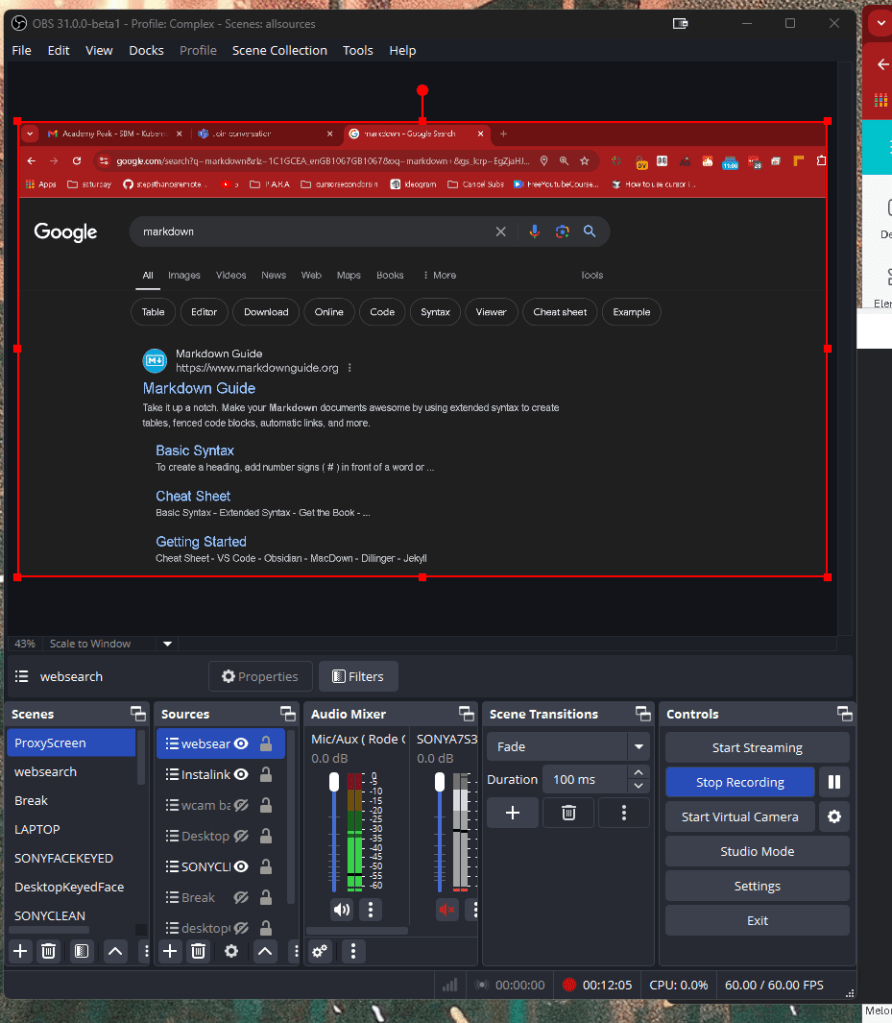Screen dimensions: 892x1023
Task: Decrease transition duration with down arrow
Action: (x=638, y=786)
